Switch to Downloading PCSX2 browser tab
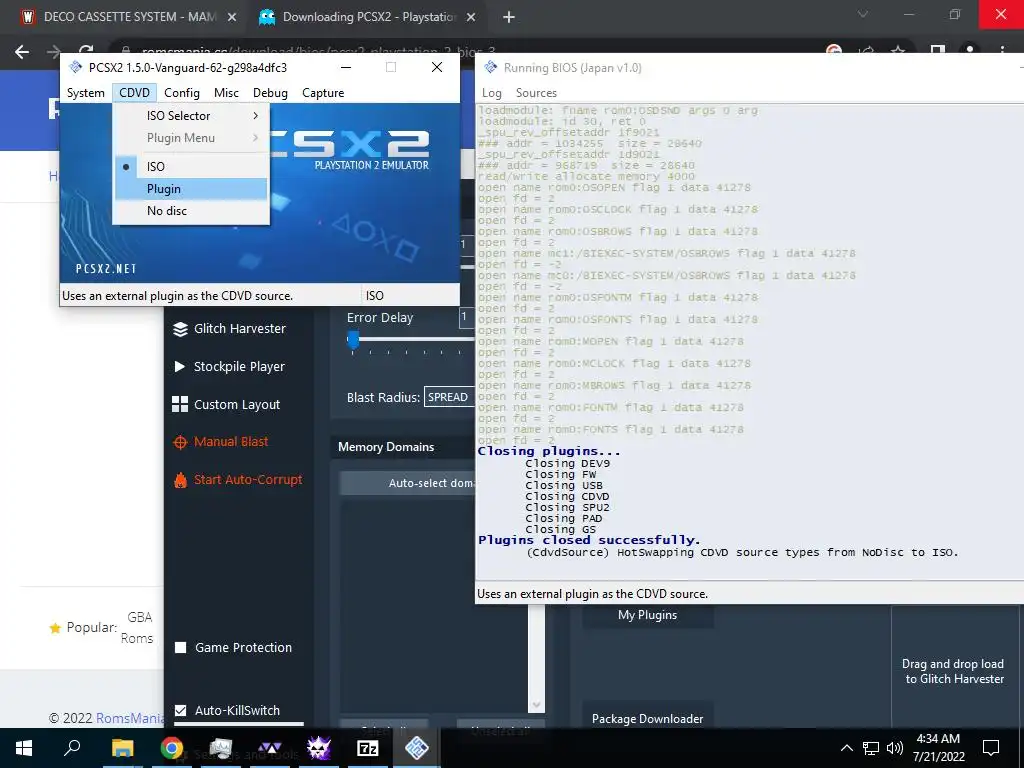 pyautogui.click(x=369, y=17)
